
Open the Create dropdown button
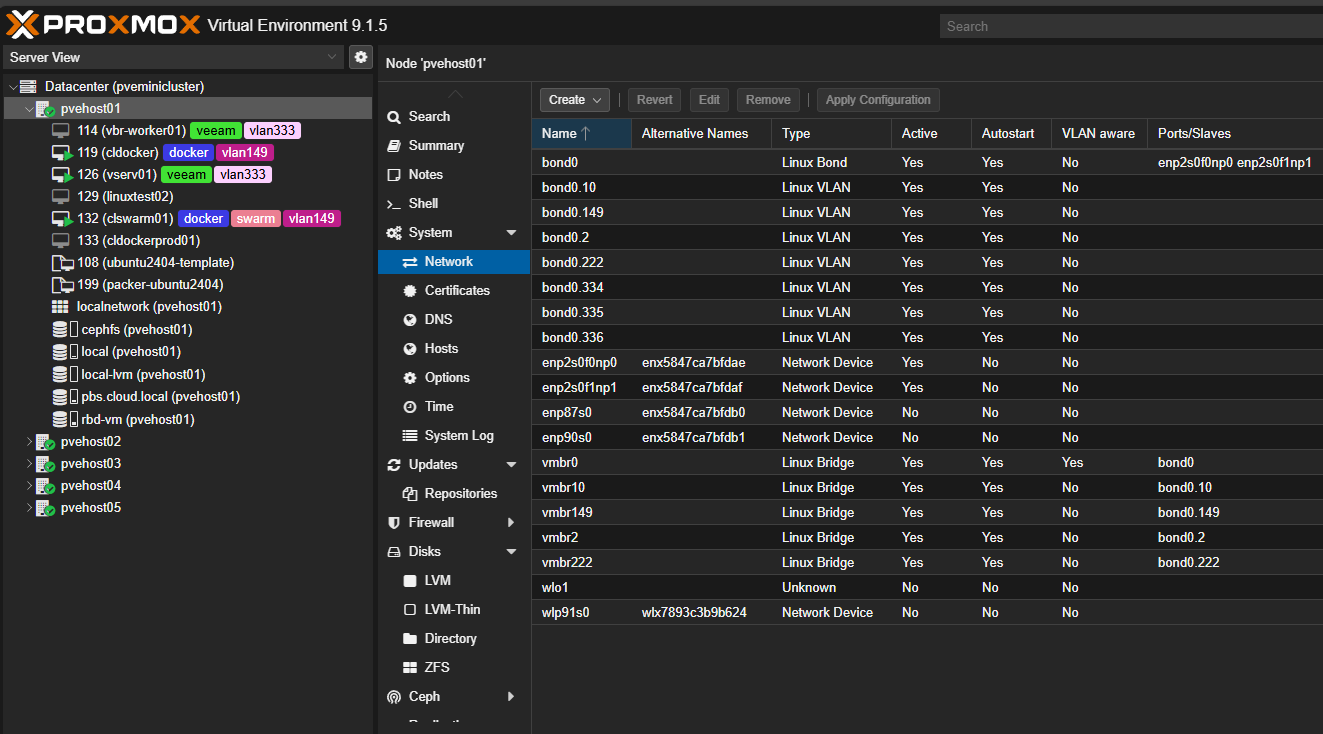(x=575, y=100)
